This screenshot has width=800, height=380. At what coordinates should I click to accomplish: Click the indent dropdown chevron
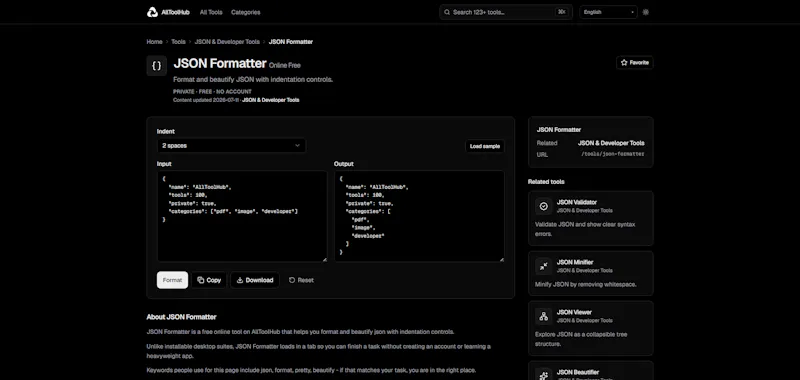pyautogui.click(x=297, y=145)
